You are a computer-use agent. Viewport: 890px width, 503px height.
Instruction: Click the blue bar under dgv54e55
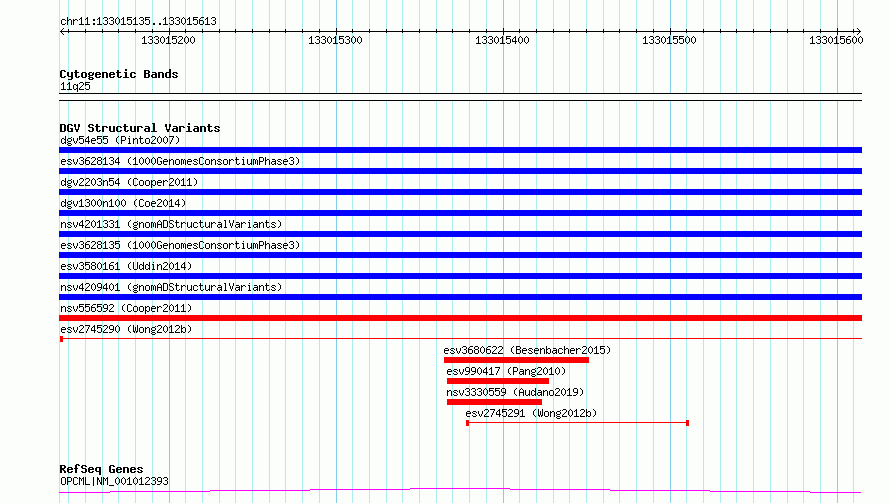pos(460,150)
